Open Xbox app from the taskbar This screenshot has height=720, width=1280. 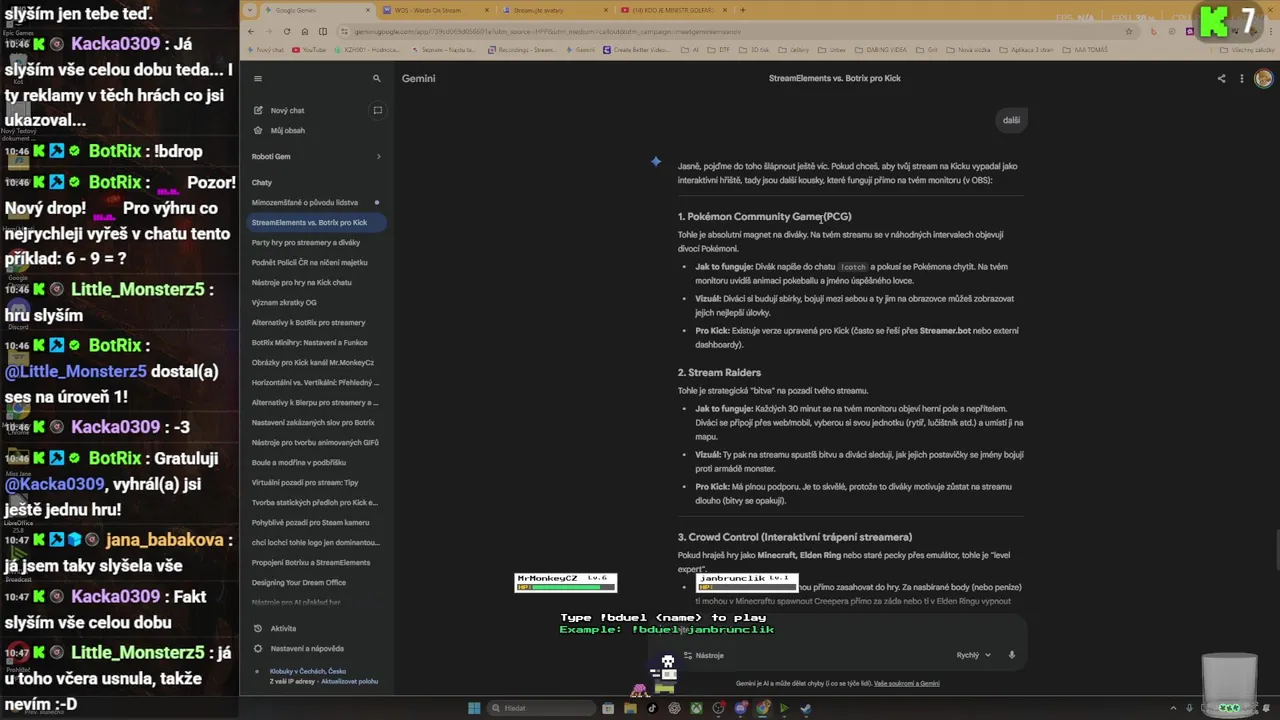coord(696,708)
